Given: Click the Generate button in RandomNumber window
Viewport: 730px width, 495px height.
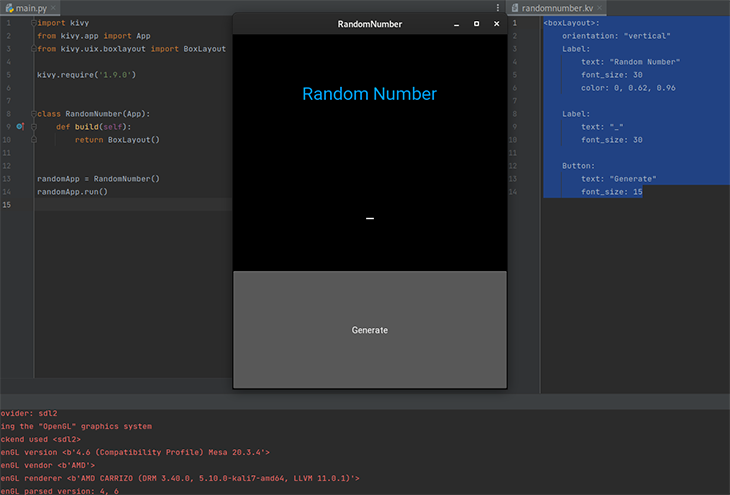Looking at the screenshot, I should tap(370, 330).
